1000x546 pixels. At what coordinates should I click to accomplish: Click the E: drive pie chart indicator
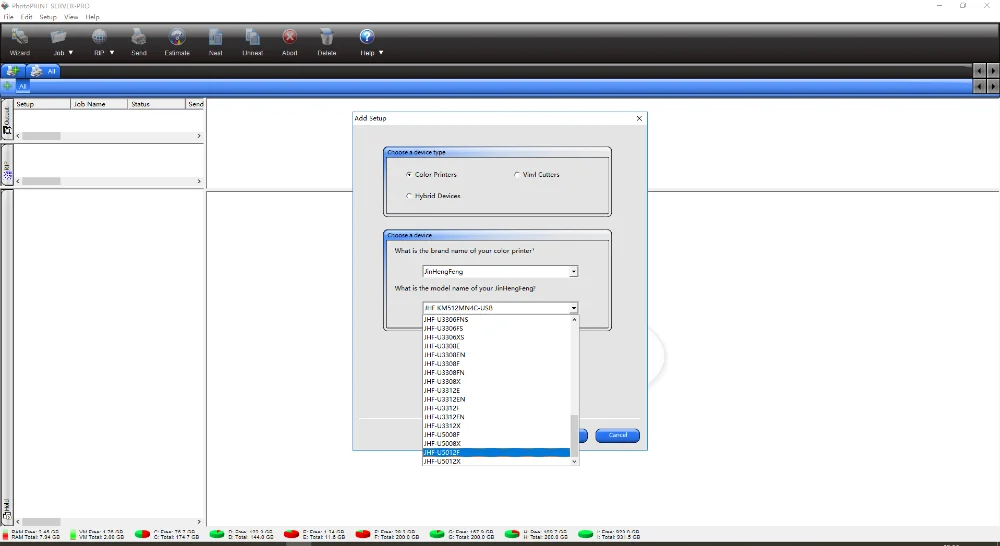point(291,534)
